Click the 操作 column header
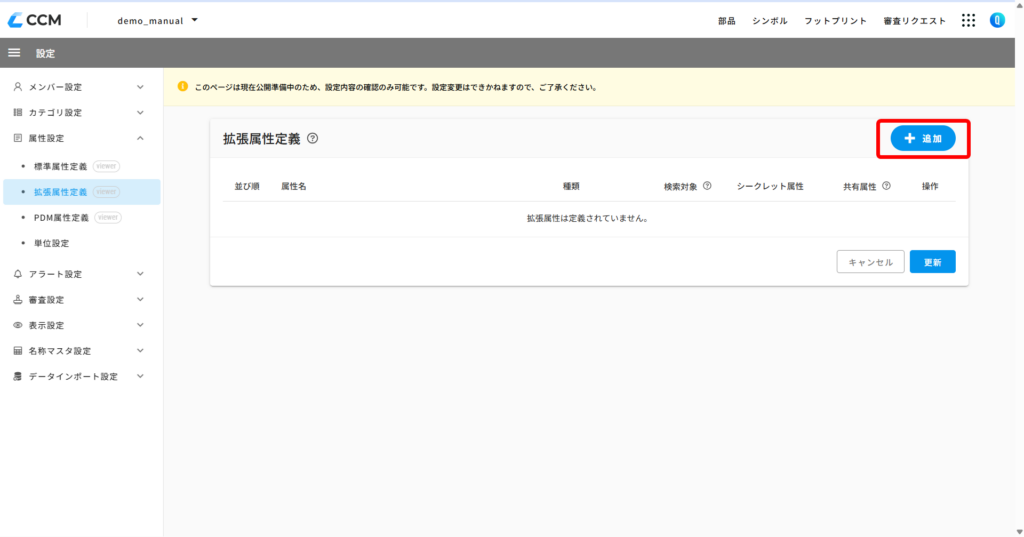1024x537 pixels. coord(930,186)
